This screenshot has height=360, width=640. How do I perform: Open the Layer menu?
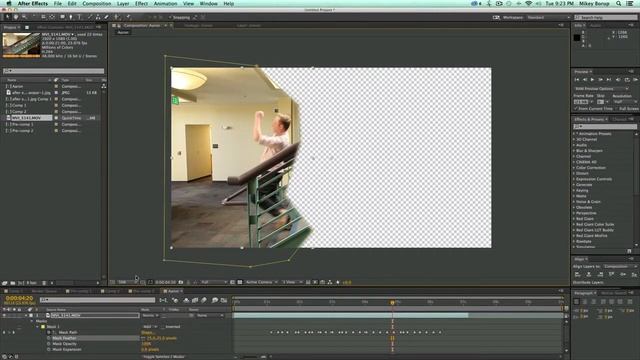pyautogui.click(x=123, y=3)
